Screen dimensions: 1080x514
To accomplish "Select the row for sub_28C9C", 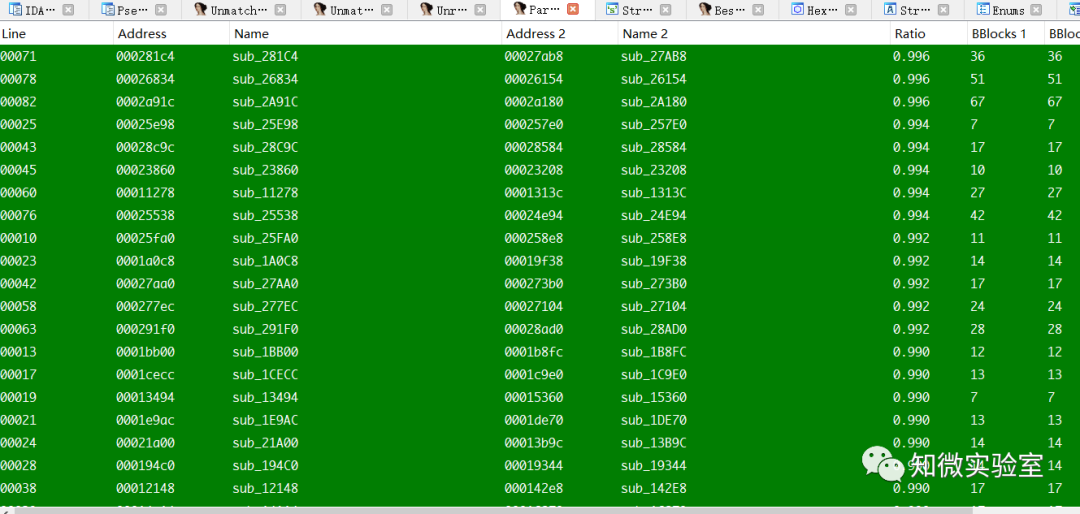I will pos(540,147).
